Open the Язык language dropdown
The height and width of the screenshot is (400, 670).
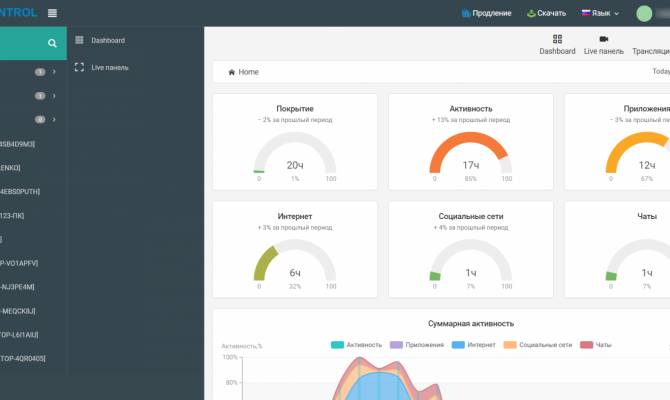(x=600, y=13)
